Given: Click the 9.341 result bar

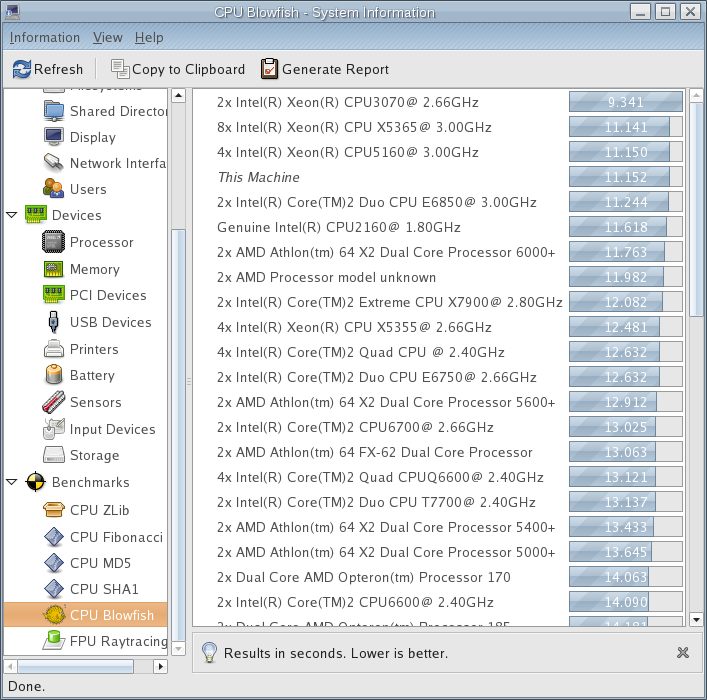Looking at the screenshot, I should click(626, 102).
